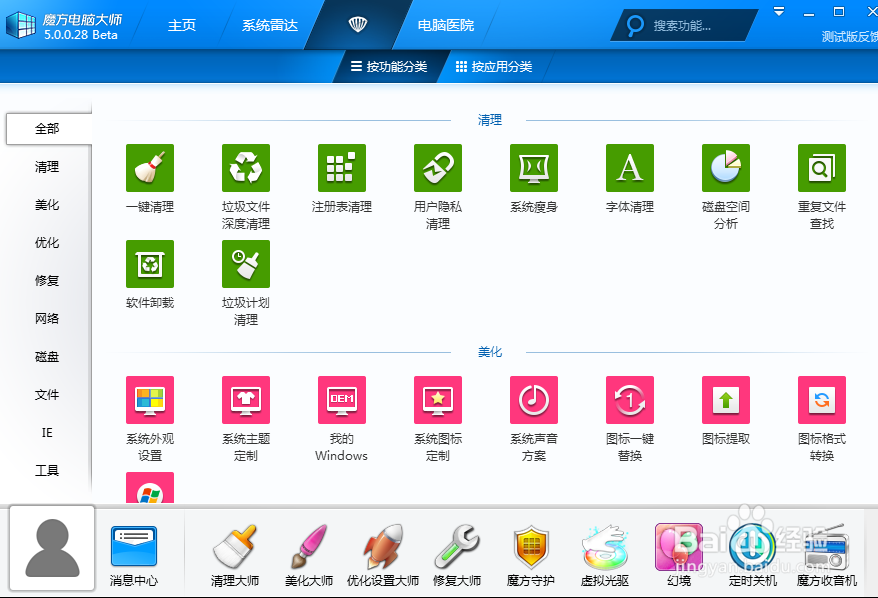Viewport: 878px width, 598px height.
Task: Open 魔方收音机 radio from the bottom bar
Action: pos(823,555)
